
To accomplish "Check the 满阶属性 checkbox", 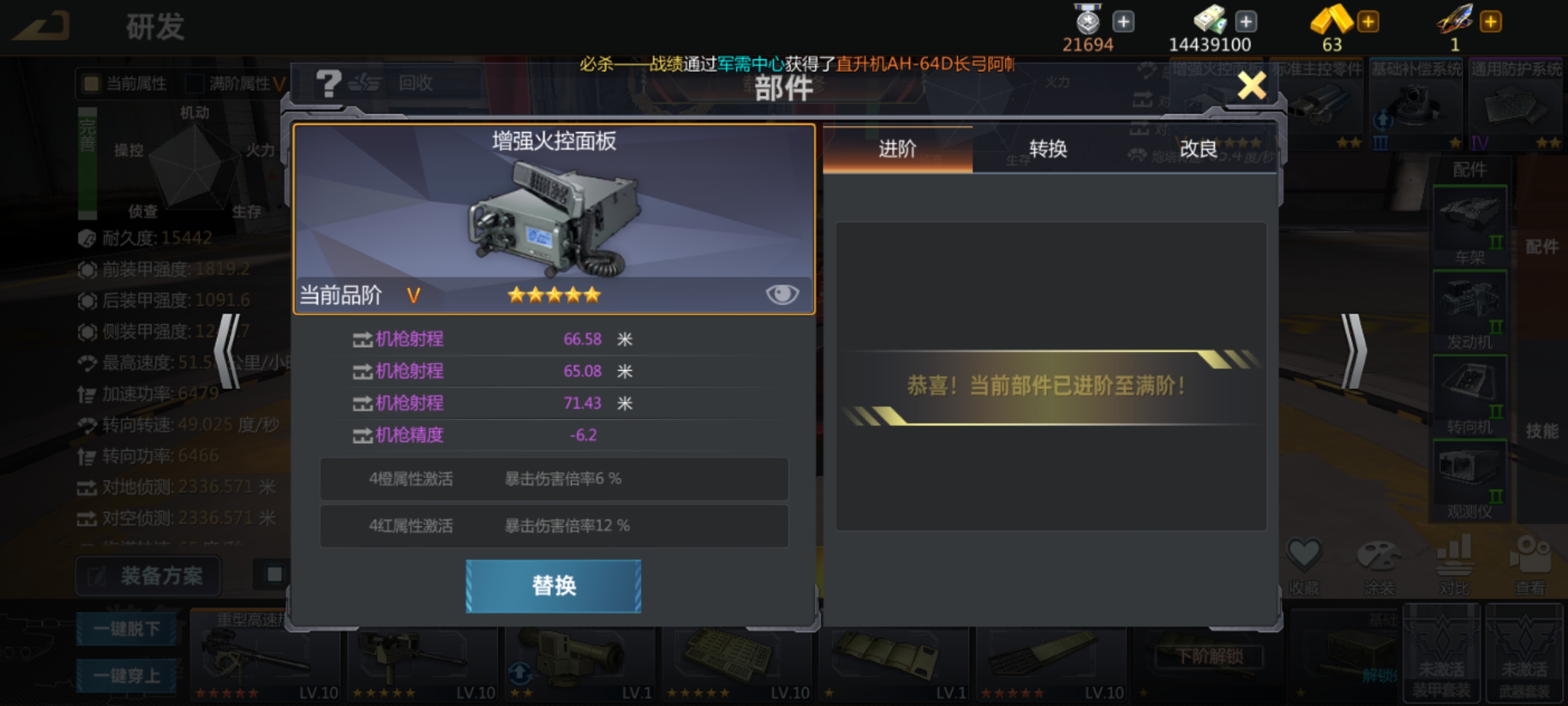I will click(x=195, y=84).
